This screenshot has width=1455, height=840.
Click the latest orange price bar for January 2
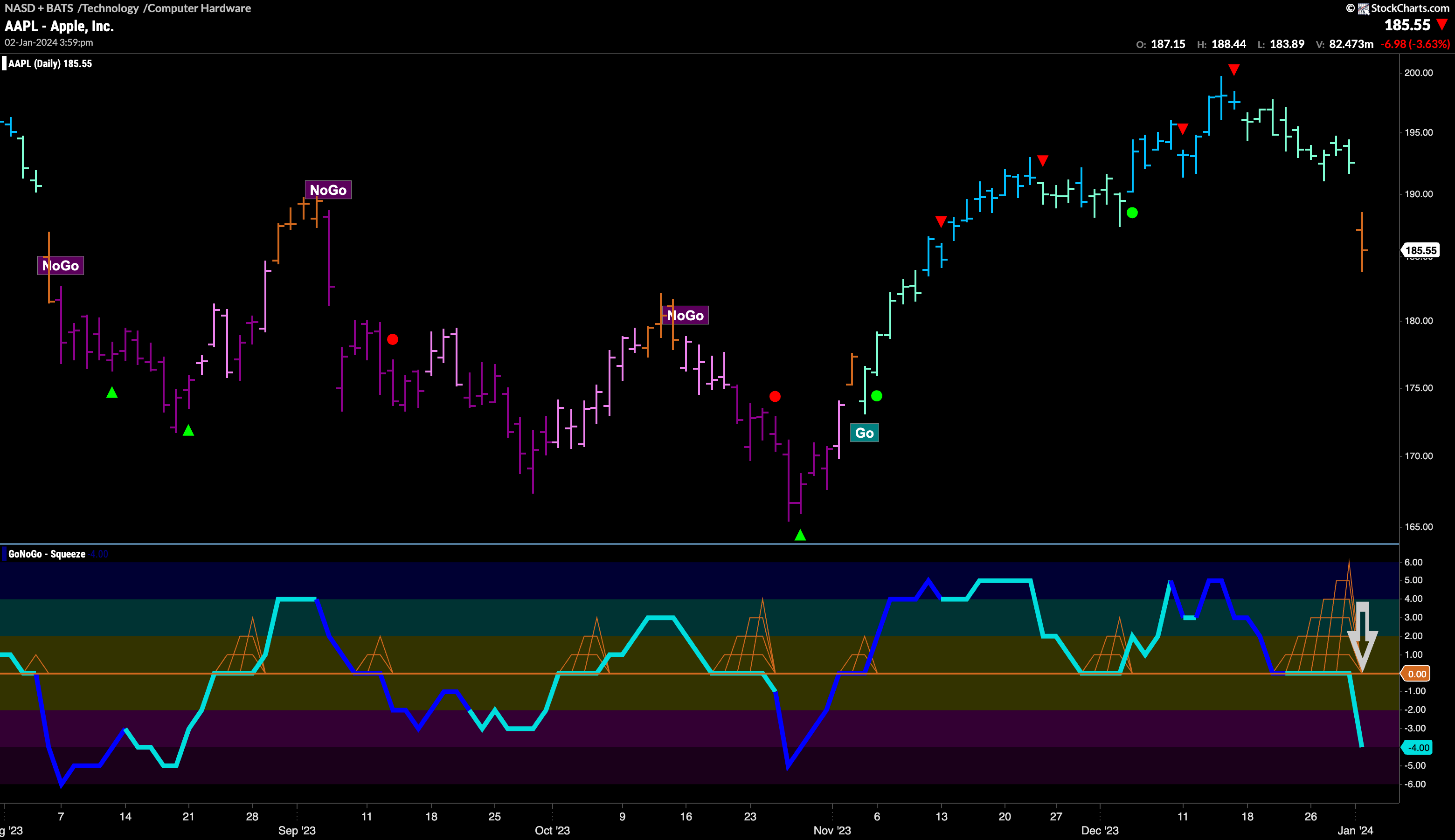1362,242
